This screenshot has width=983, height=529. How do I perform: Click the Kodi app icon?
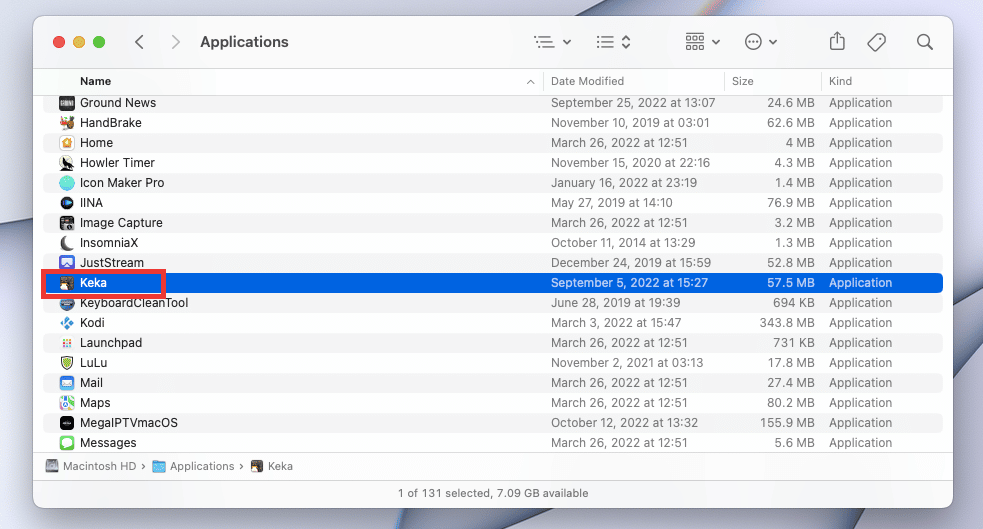click(x=67, y=323)
